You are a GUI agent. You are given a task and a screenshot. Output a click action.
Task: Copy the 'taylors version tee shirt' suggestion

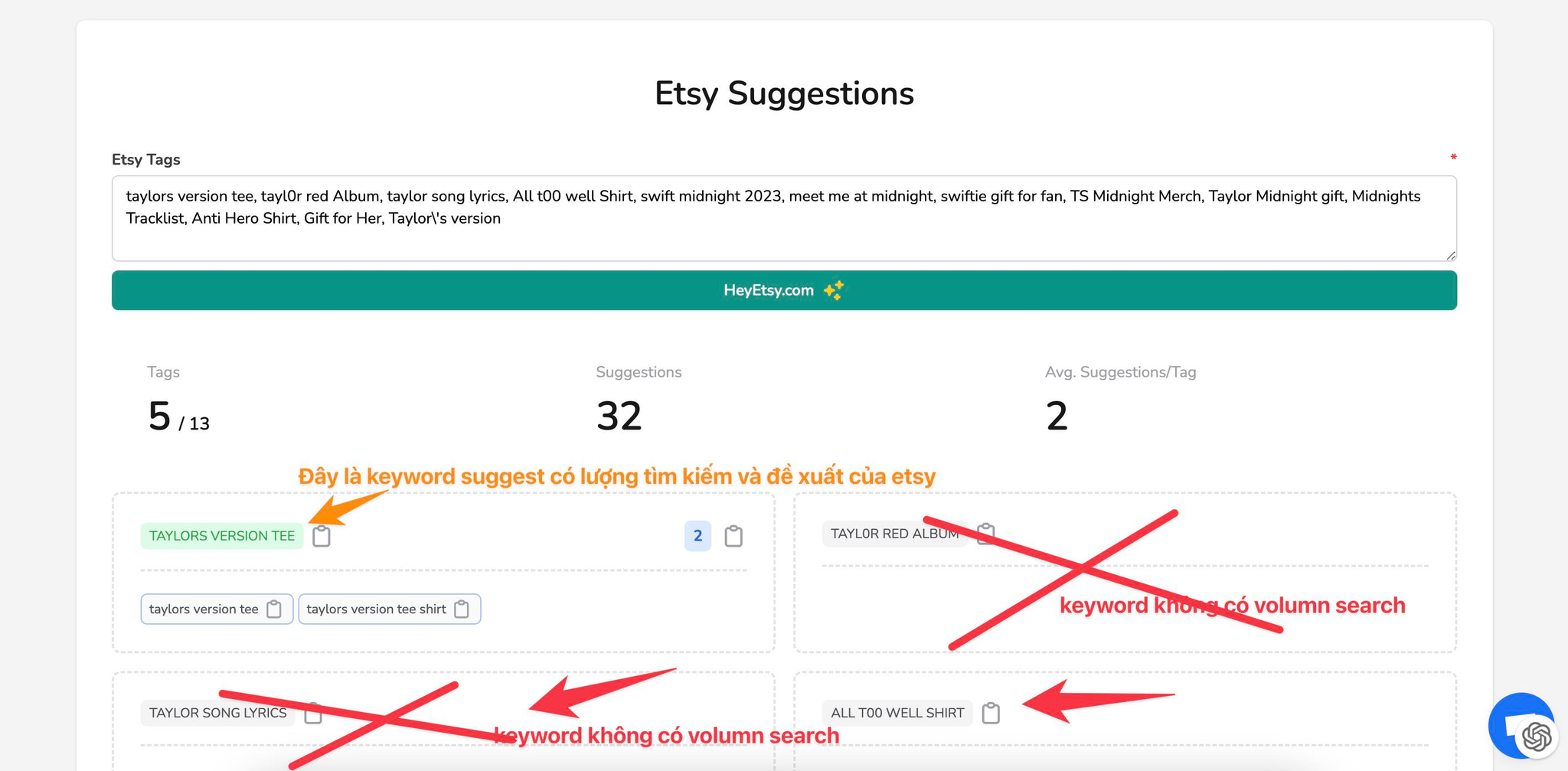[462, 609]
